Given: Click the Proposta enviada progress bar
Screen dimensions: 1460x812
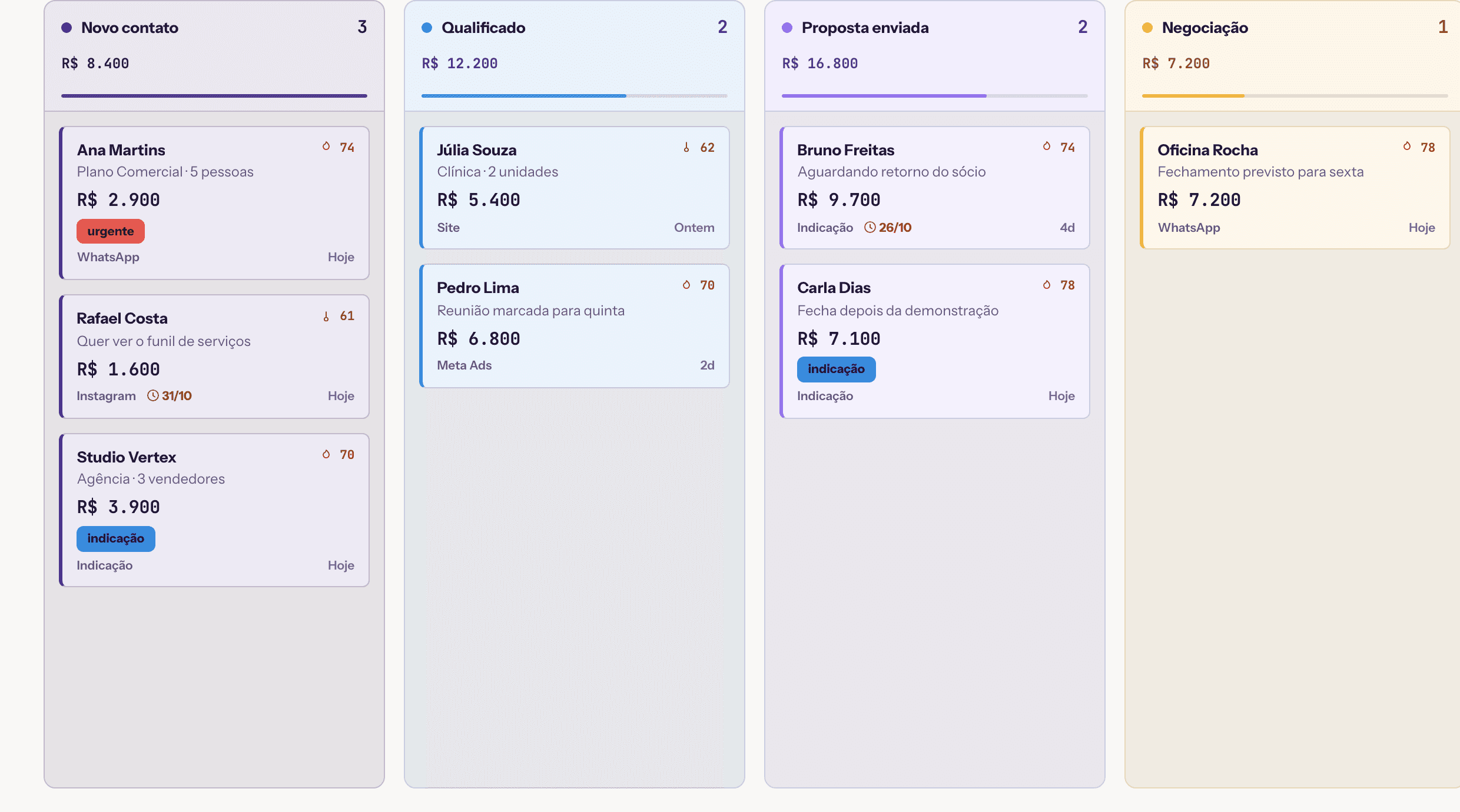Looking at the screenshot, I should tap(935, 95).
